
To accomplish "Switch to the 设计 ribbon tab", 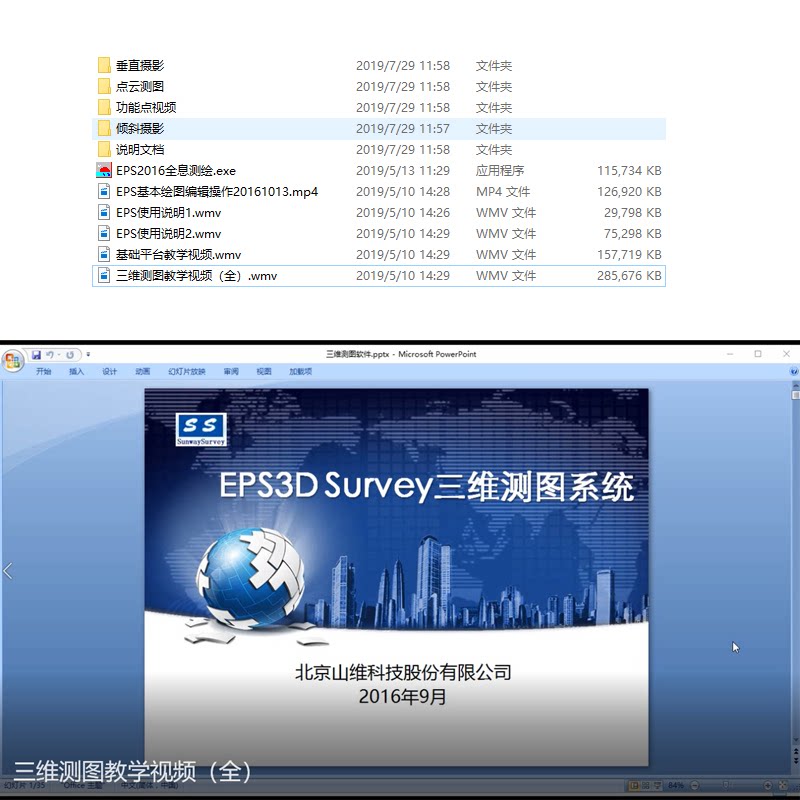I will coord(109,371).
